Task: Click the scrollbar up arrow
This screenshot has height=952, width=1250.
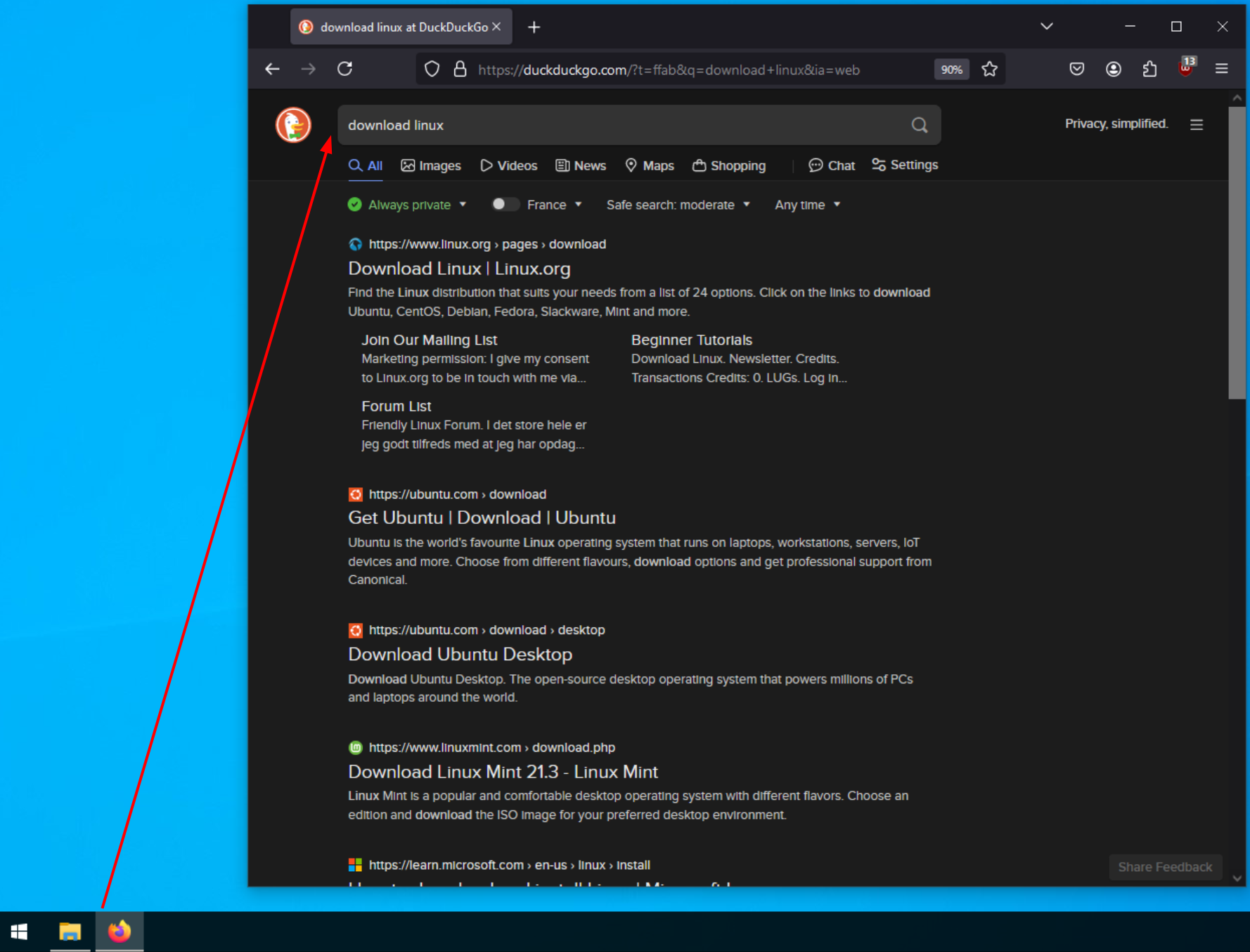Action: click(1237, 98)
